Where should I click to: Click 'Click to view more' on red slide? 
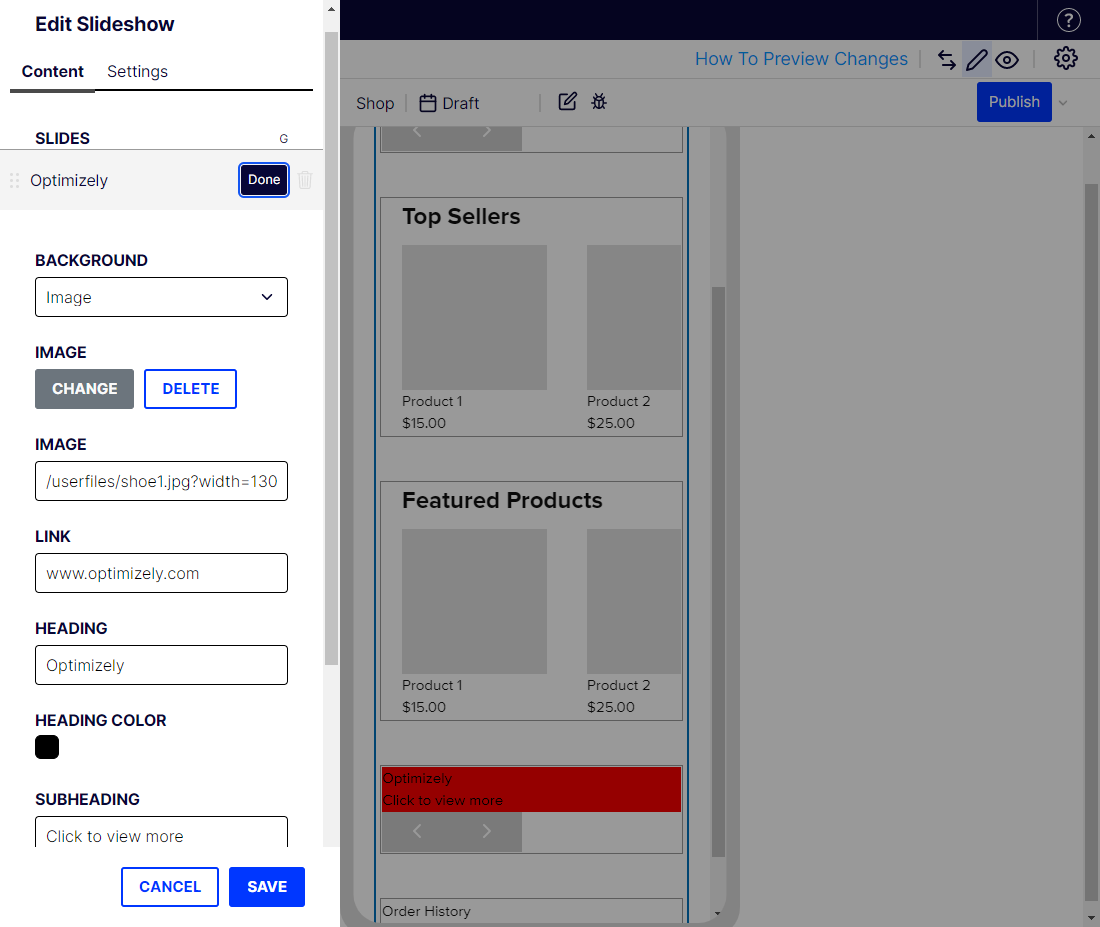[x=443, y=801]
